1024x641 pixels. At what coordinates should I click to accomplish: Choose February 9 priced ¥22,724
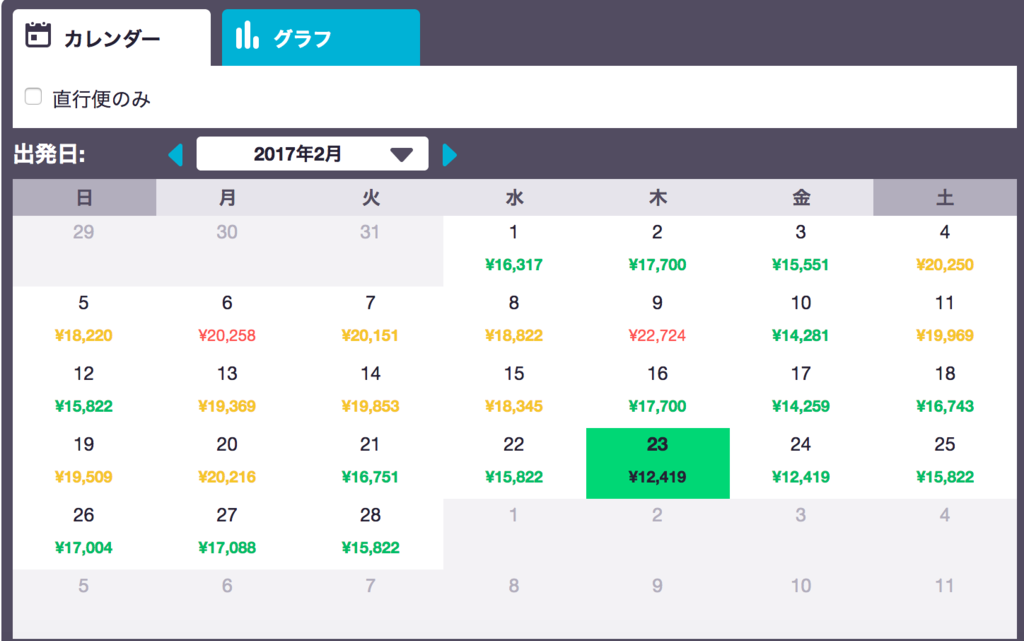point(658,322)
